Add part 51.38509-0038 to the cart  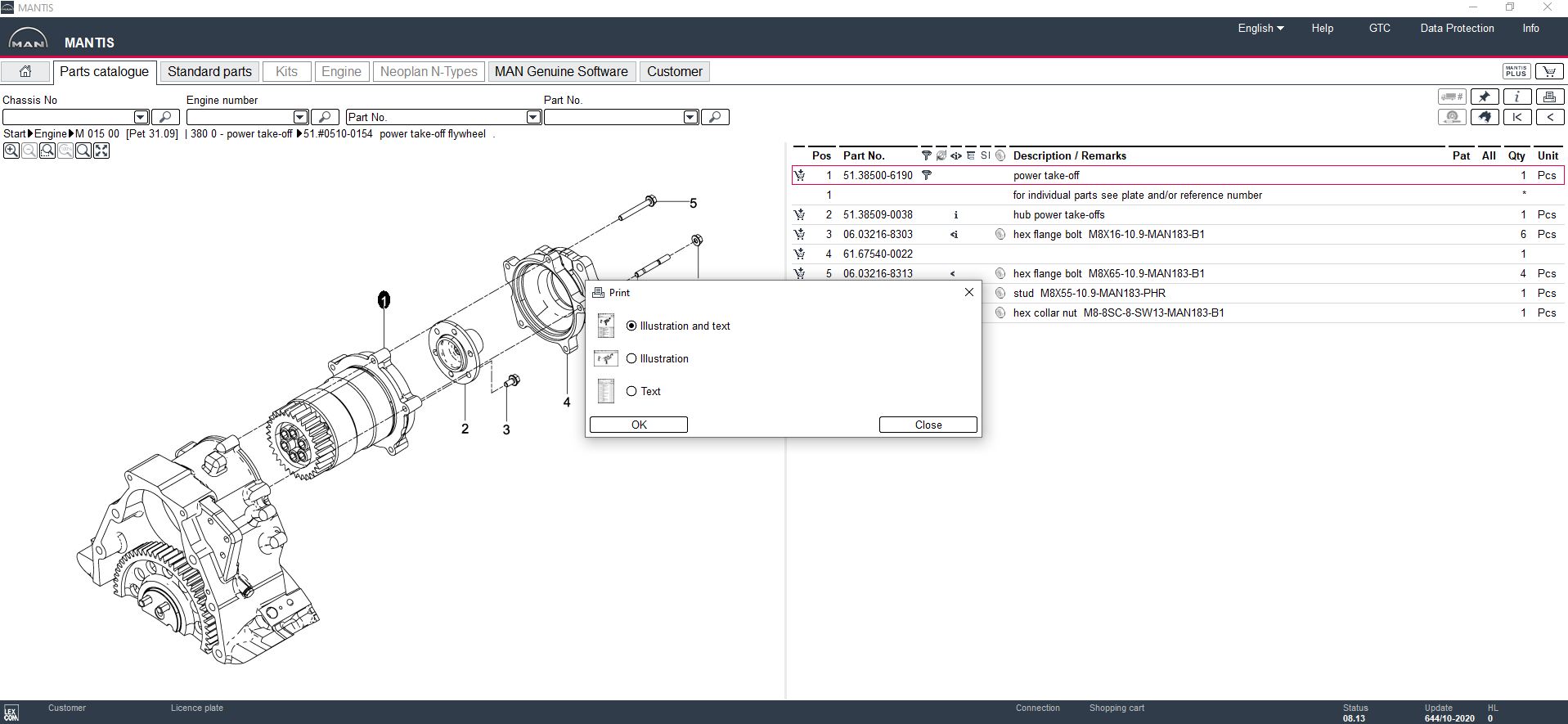pyautogui.click(x=800, y=214)
